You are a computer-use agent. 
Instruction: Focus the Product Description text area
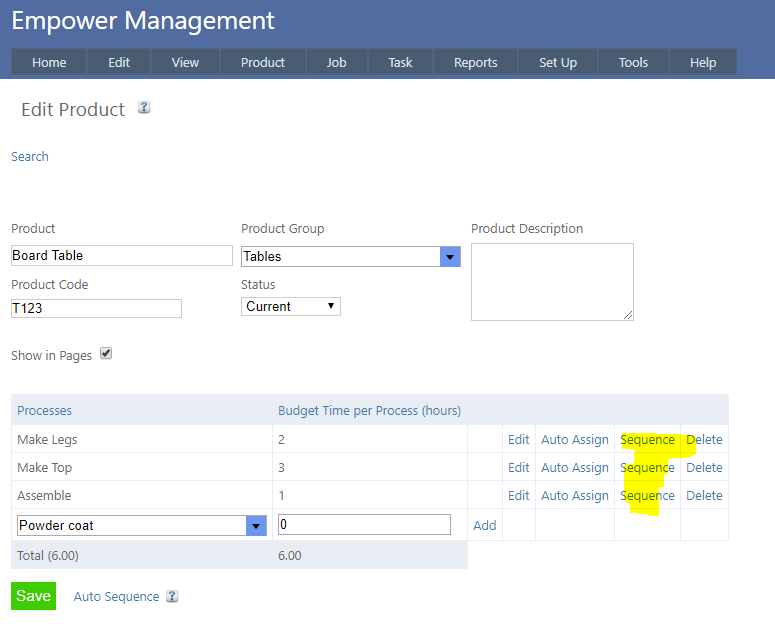coord(551,281)
